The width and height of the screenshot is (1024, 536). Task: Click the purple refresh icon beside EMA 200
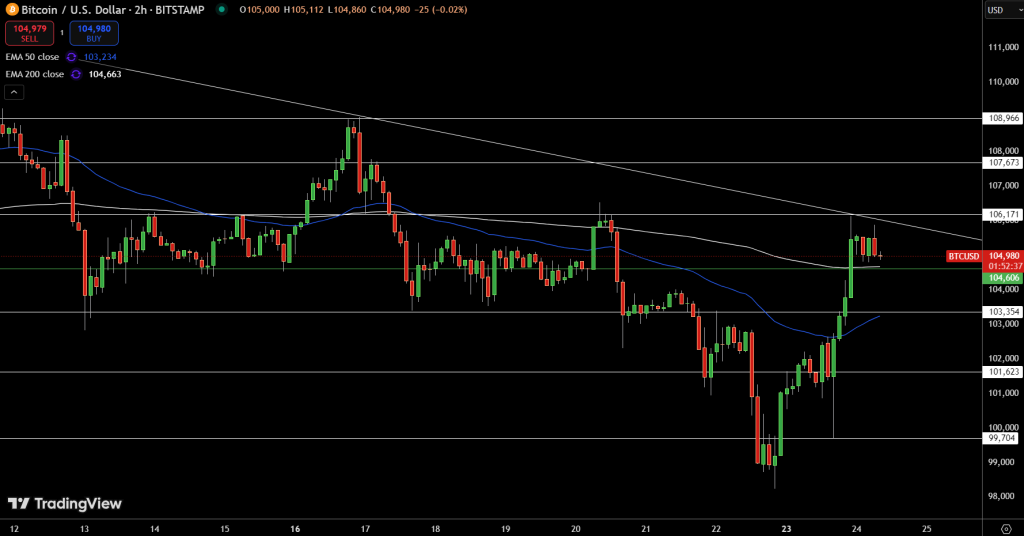[76, 74]
